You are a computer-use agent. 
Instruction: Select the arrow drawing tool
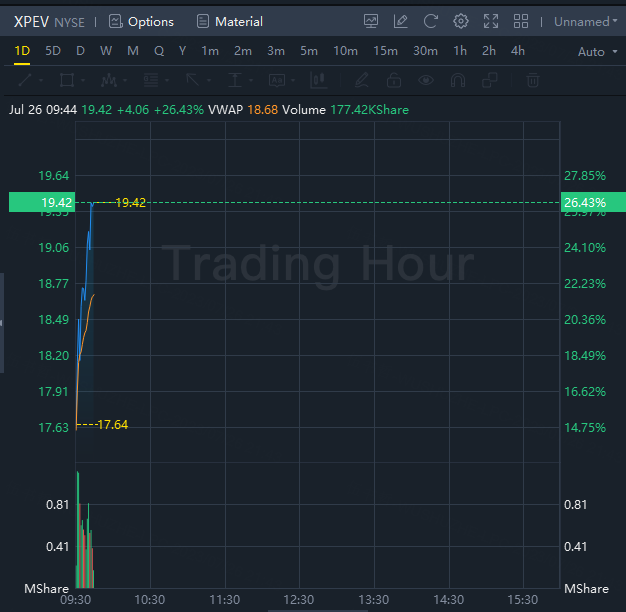pyautogui.click(x=193, y=80)
